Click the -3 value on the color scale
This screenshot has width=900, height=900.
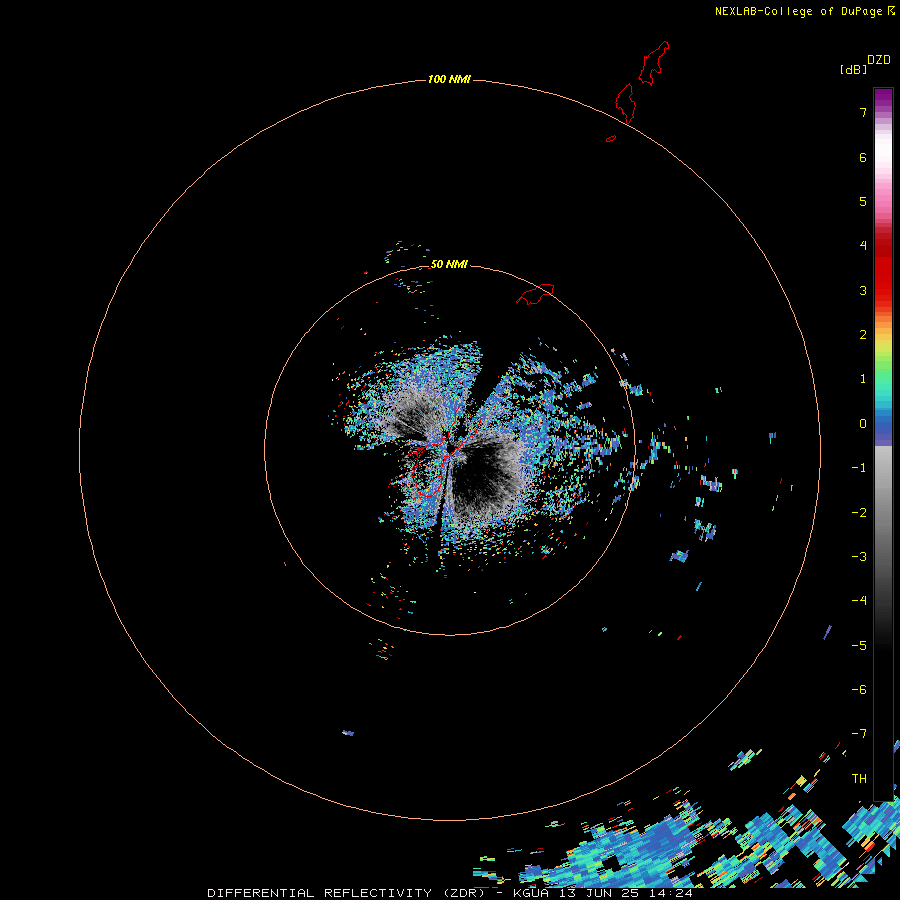859,557
